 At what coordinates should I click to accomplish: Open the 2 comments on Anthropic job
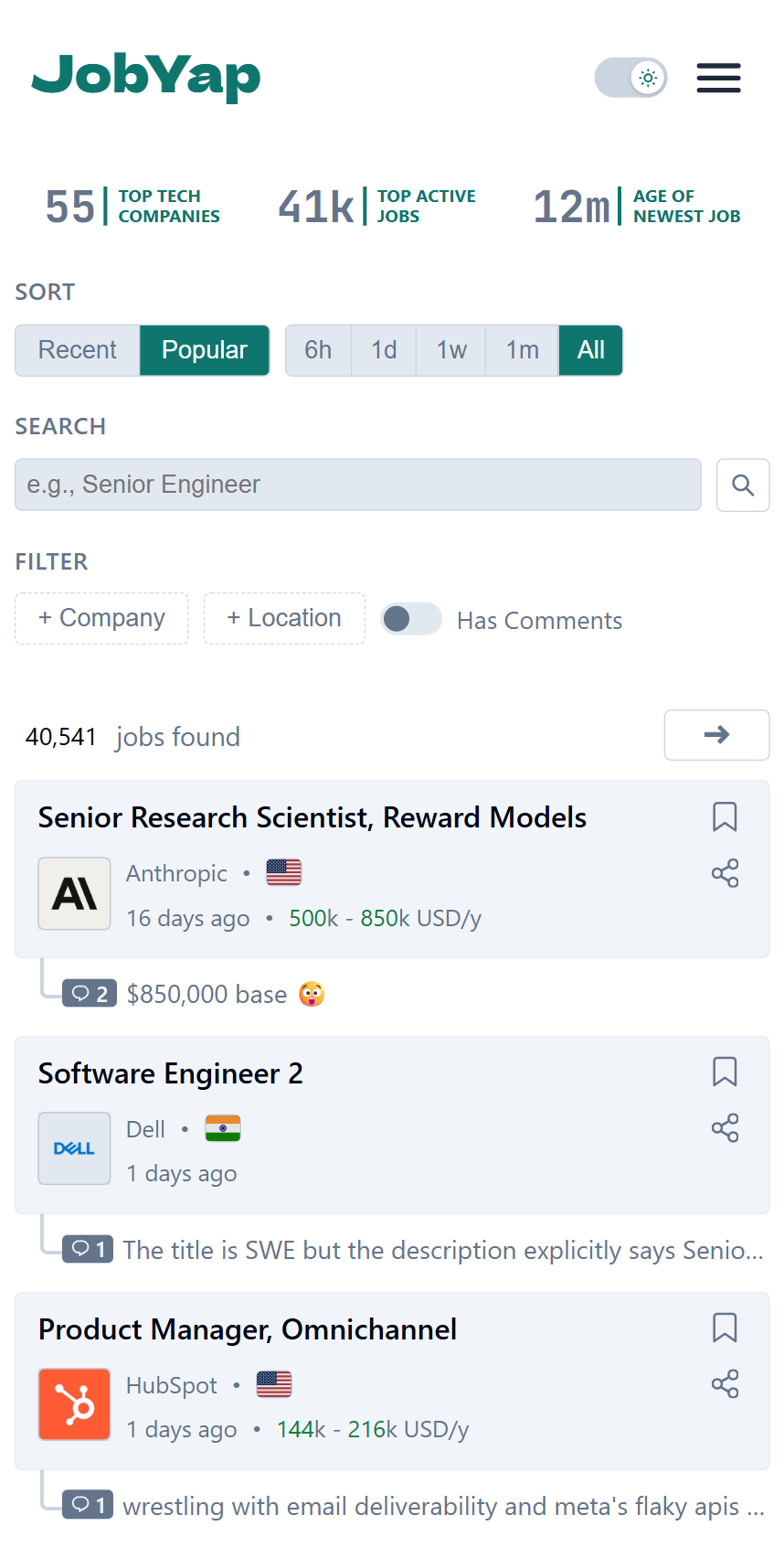coord(90,994)
